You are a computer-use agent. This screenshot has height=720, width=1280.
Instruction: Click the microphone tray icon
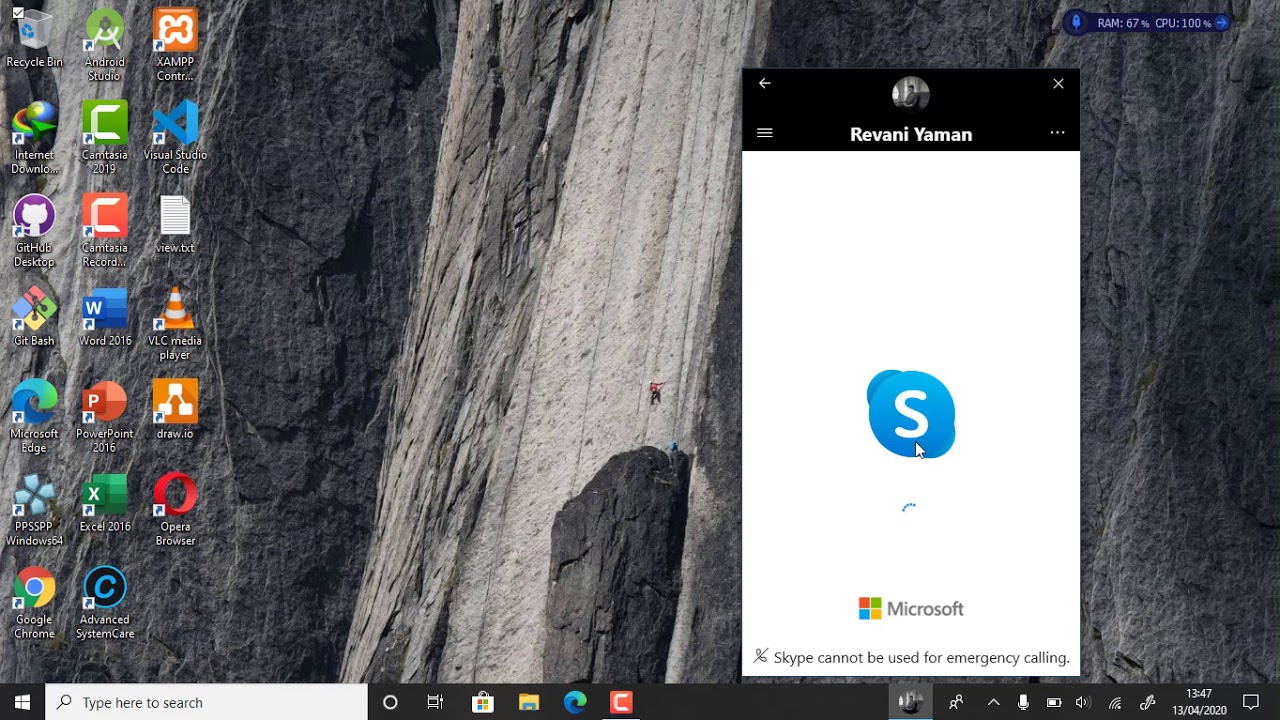click(x=1023, y=702)
